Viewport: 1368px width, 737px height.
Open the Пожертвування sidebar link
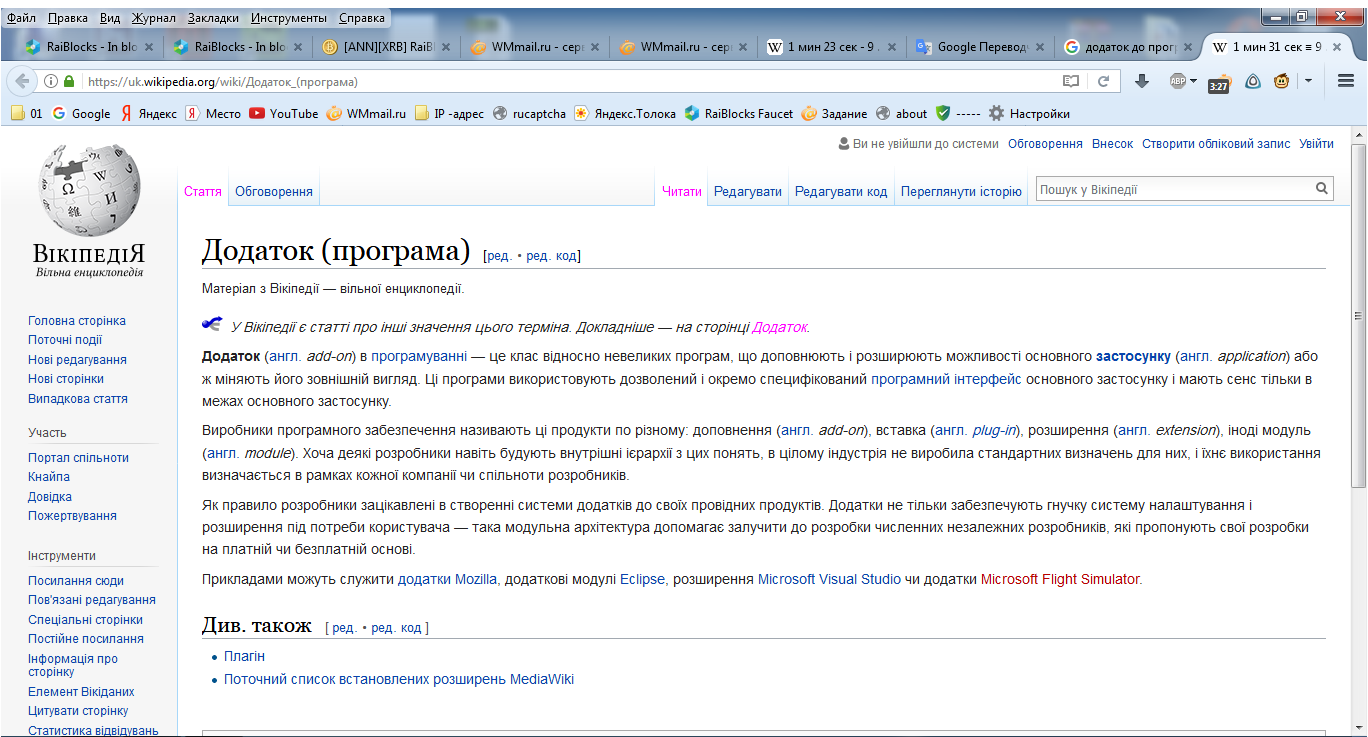tap(72, 516)
